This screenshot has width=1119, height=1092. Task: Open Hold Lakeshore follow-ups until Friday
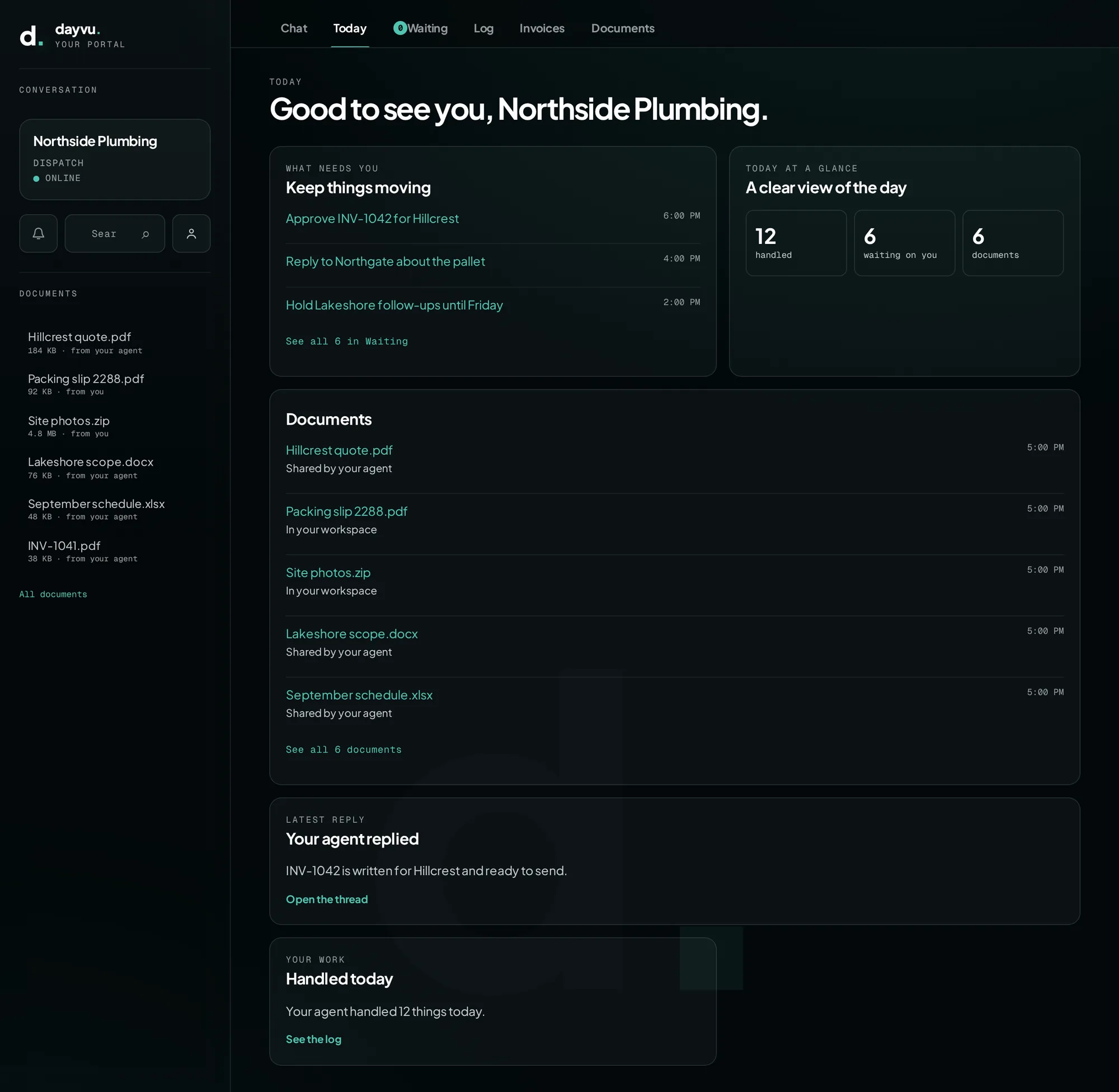click(394, 305)
